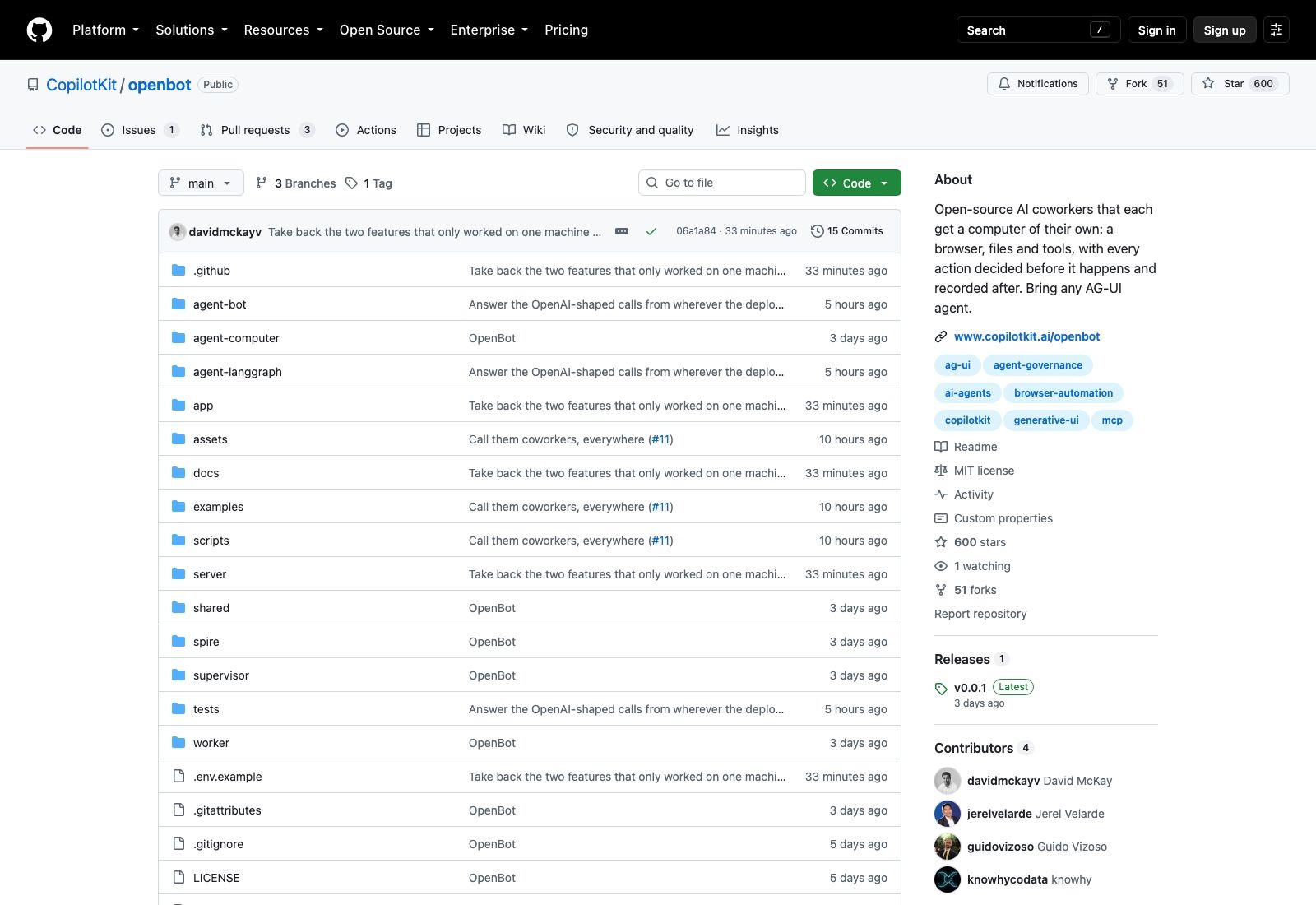The width and height of the screenshot is (1316, 905).
Task: Click the scale icon next to MIT license
Action: [941, 471]
